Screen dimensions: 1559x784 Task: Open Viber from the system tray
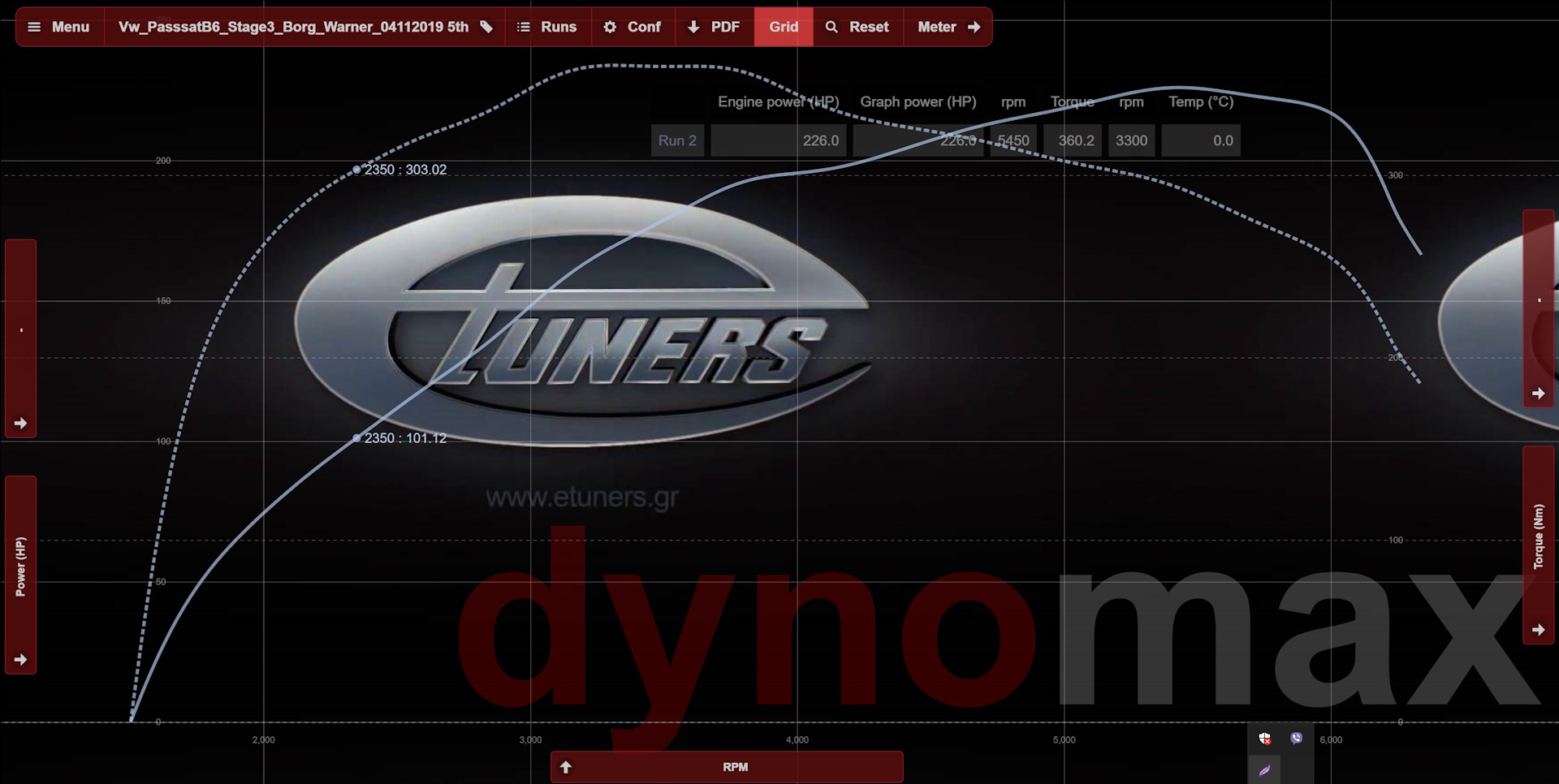pos(1296,739)
